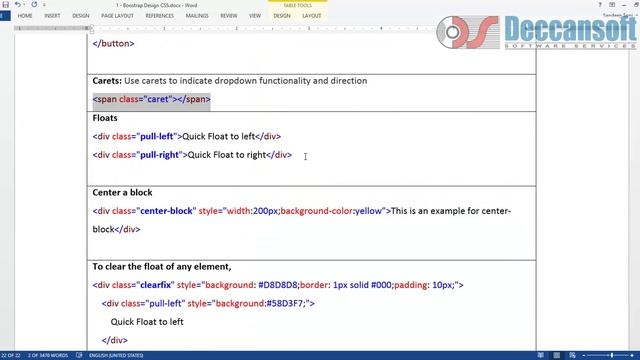The height and width of the screenshot is (360, 640).
Task: Open the REVIEW ribbon tab
Action: (229, 16)
